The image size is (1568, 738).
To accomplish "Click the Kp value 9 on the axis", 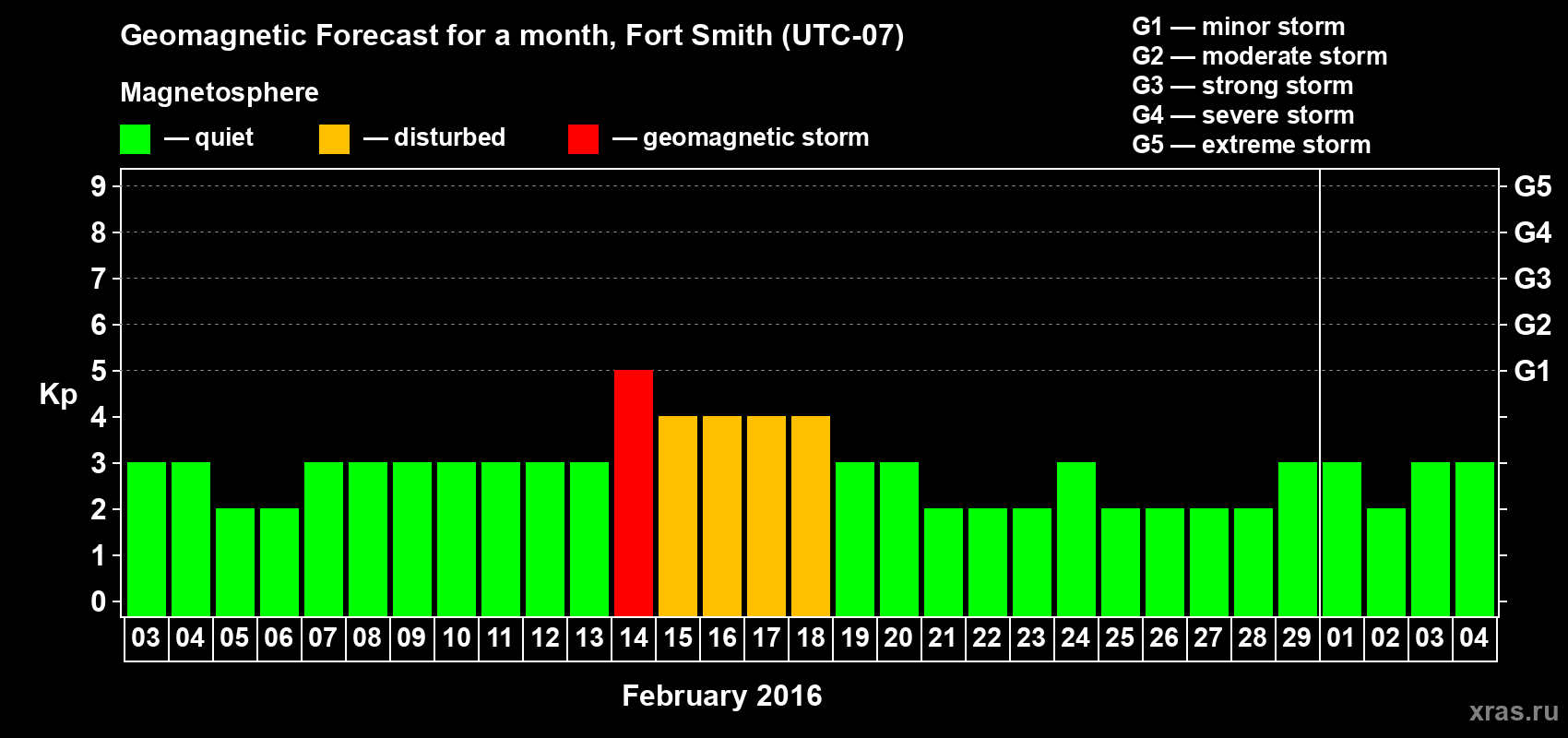I will (99, 186).
